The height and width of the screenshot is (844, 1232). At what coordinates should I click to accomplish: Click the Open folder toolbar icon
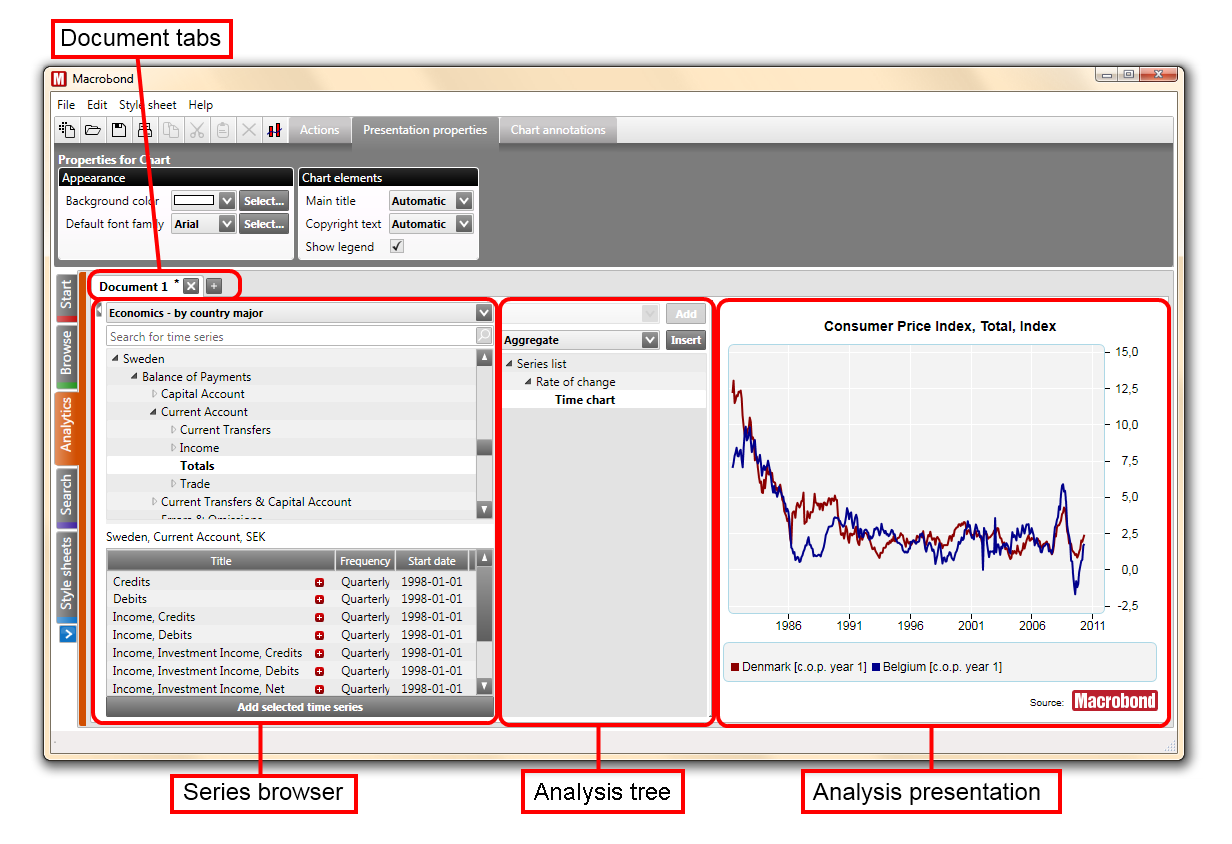click(x=92, y=130)
